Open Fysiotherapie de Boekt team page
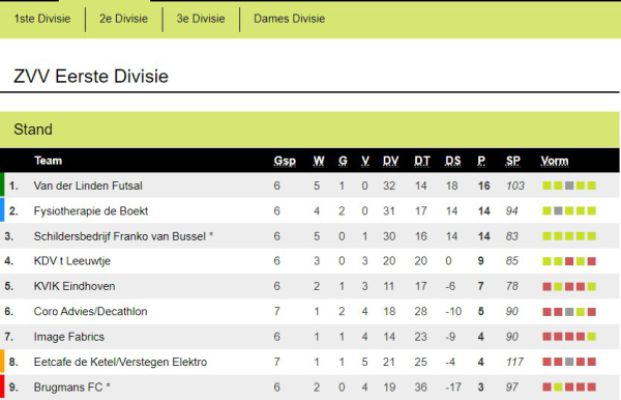This screenshot has width=621, height=400. (x=91, y=211)
